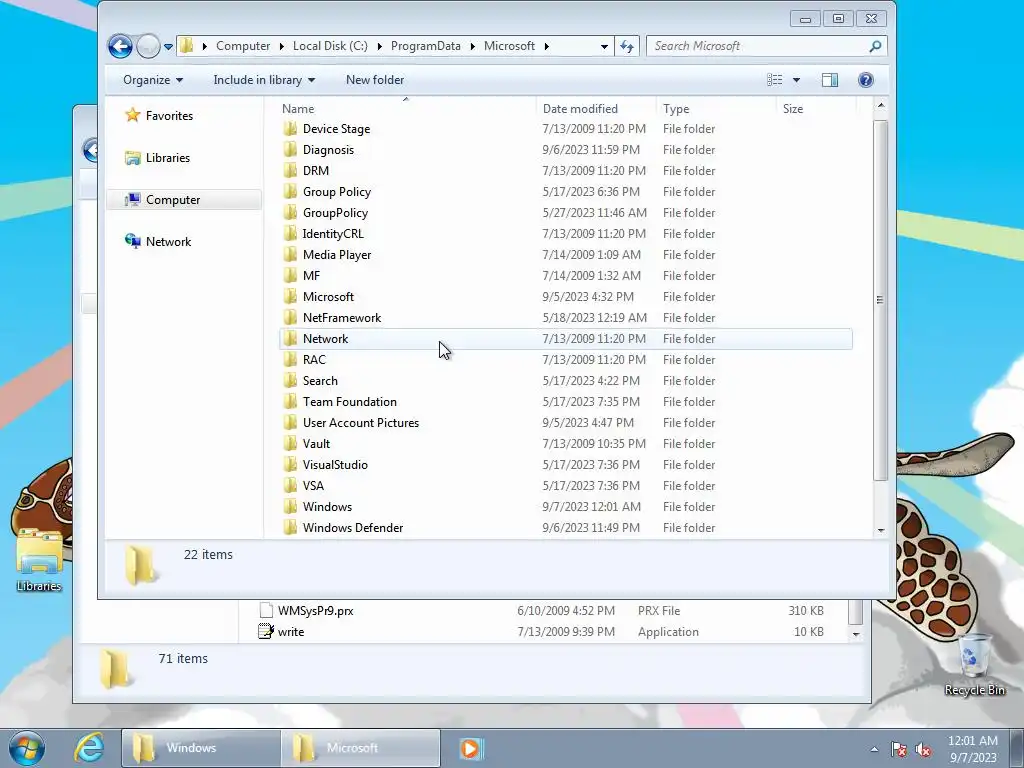Select the VisualStudio folder name

pyautogui.click(x=335, y=464)
